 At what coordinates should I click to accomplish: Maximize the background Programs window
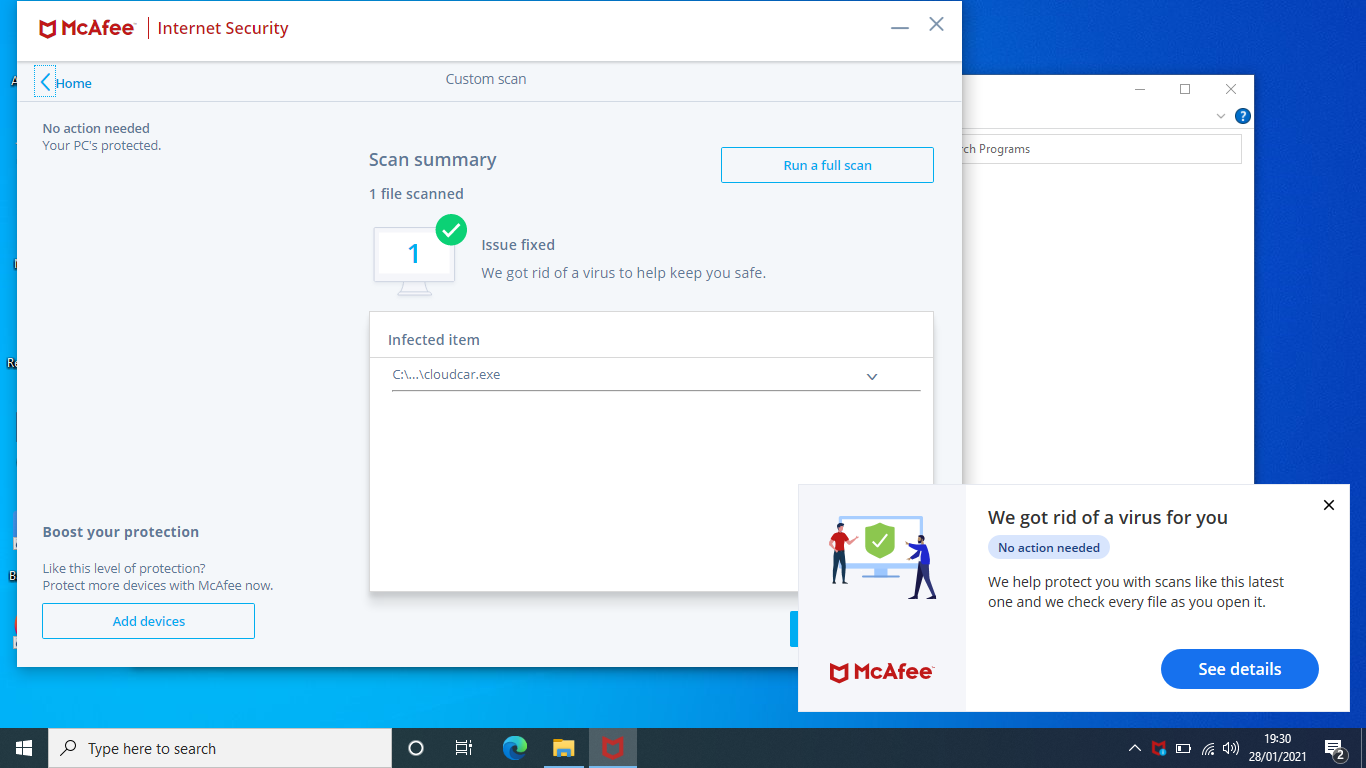tap(1185, 89)
